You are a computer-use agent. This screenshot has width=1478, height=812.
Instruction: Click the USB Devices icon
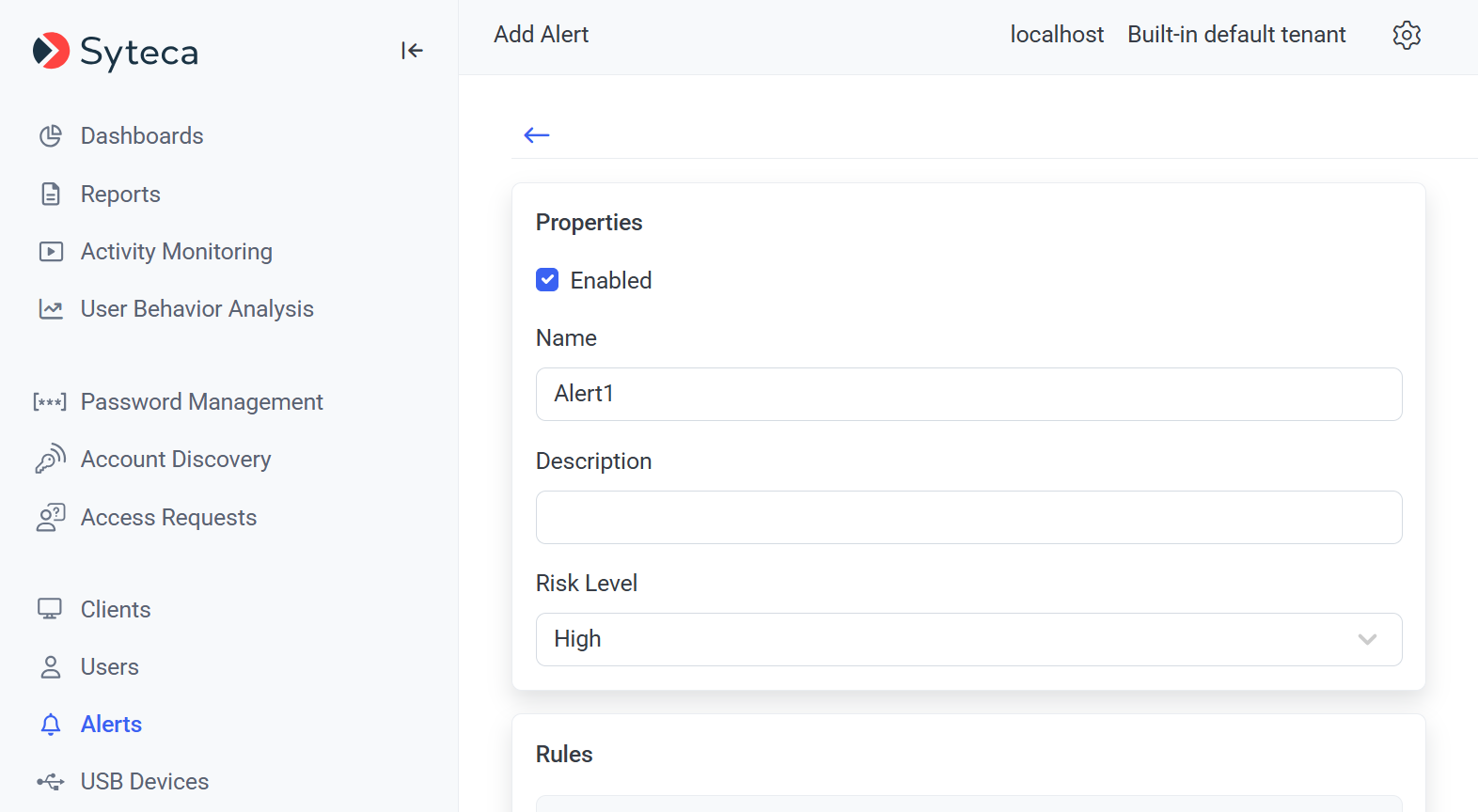pyautogui.click(x=51, y=782)
